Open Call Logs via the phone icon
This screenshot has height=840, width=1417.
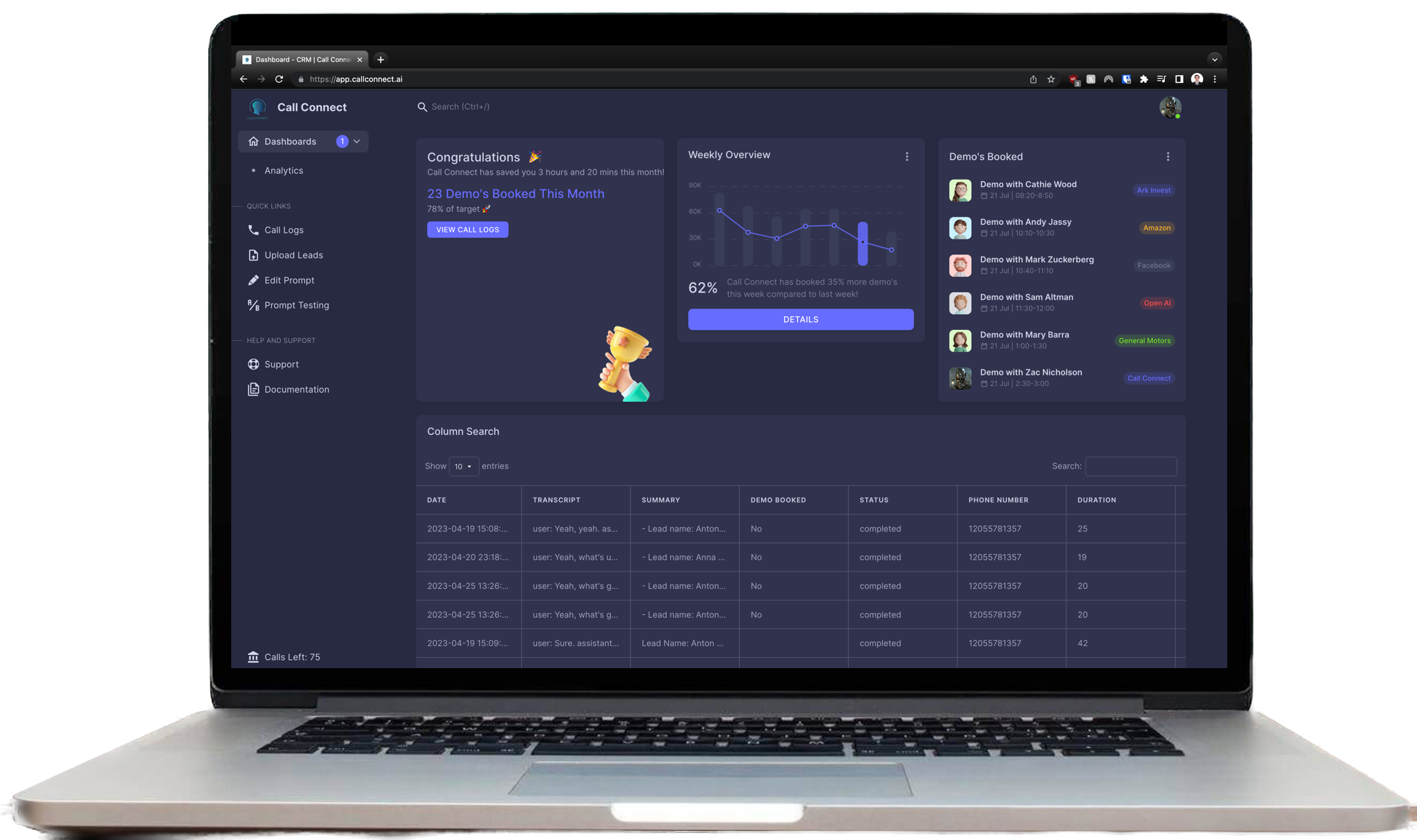point(253,229)
